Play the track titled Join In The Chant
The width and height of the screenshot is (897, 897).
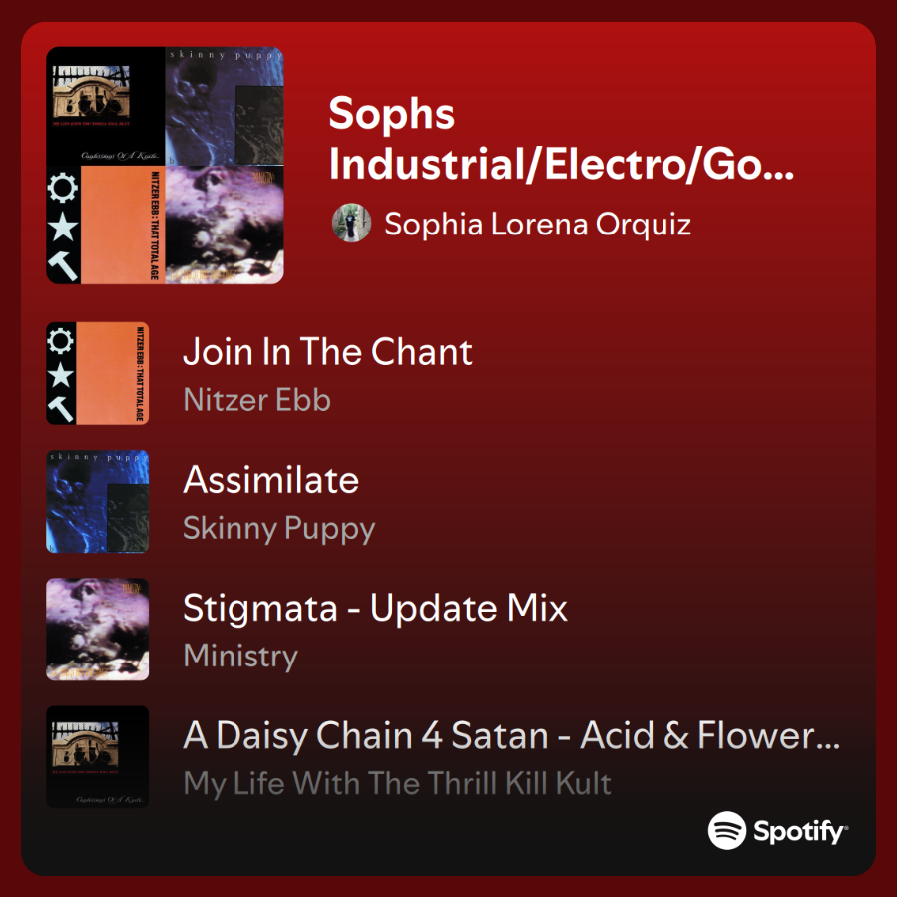point(328,352)
